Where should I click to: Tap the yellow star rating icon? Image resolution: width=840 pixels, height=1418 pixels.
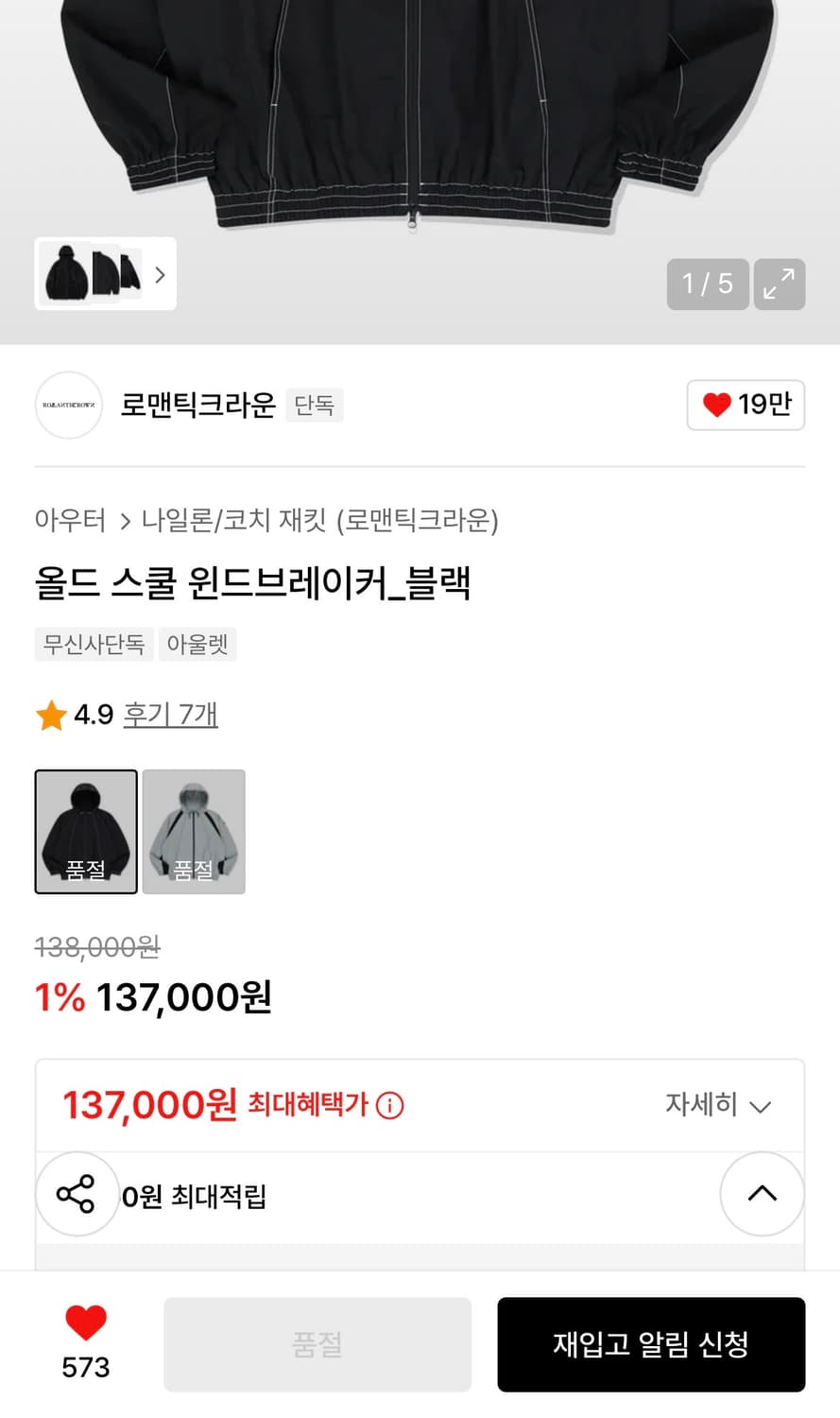(51, 716)
